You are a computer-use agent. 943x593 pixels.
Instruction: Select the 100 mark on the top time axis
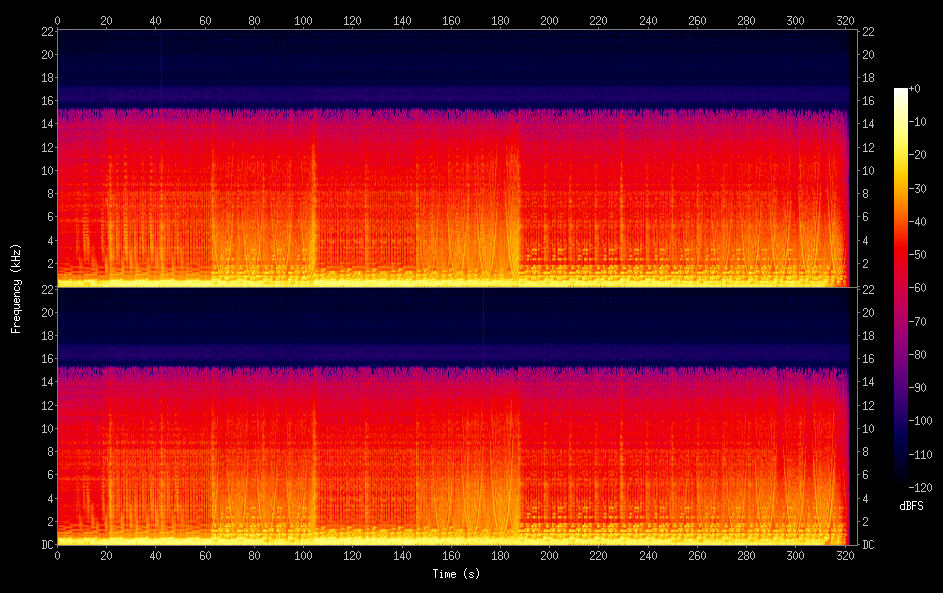tap(303, 20)
